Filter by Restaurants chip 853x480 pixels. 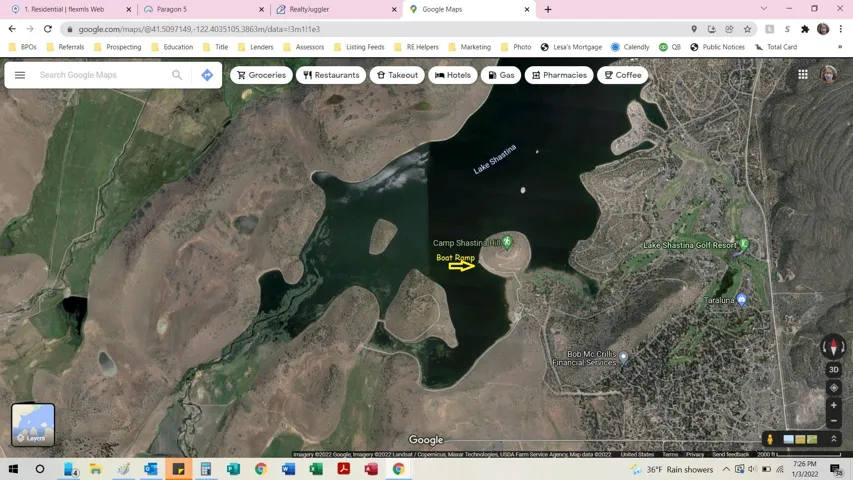coord(331,75)
